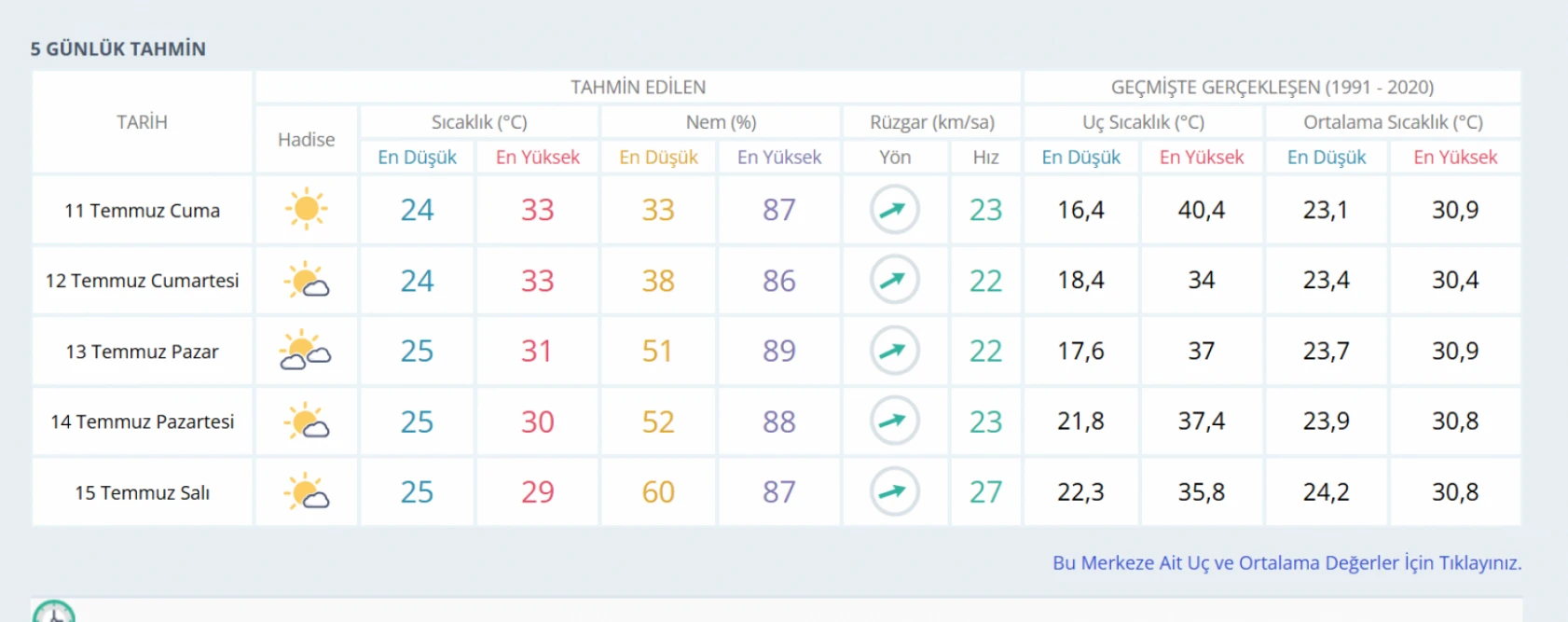The height and width of the screenshot is (622, 1568).
Task: Open the Uç ve Ortalama Değerler link
Action: [1286, 562]
